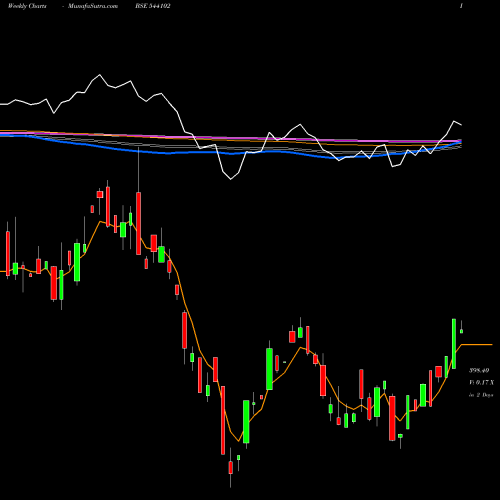500x500 pixels.
Task: Click the 'V: 0.17 X' volume text
Action: [481, 382]
